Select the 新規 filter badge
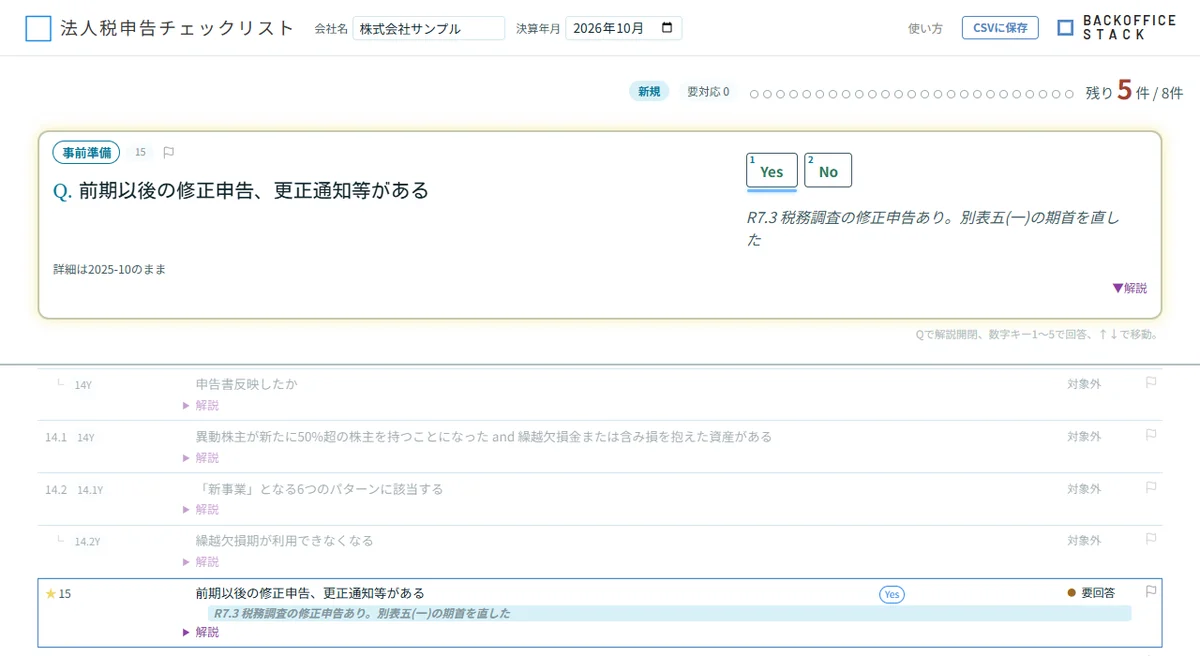 (x=650, y=92)
